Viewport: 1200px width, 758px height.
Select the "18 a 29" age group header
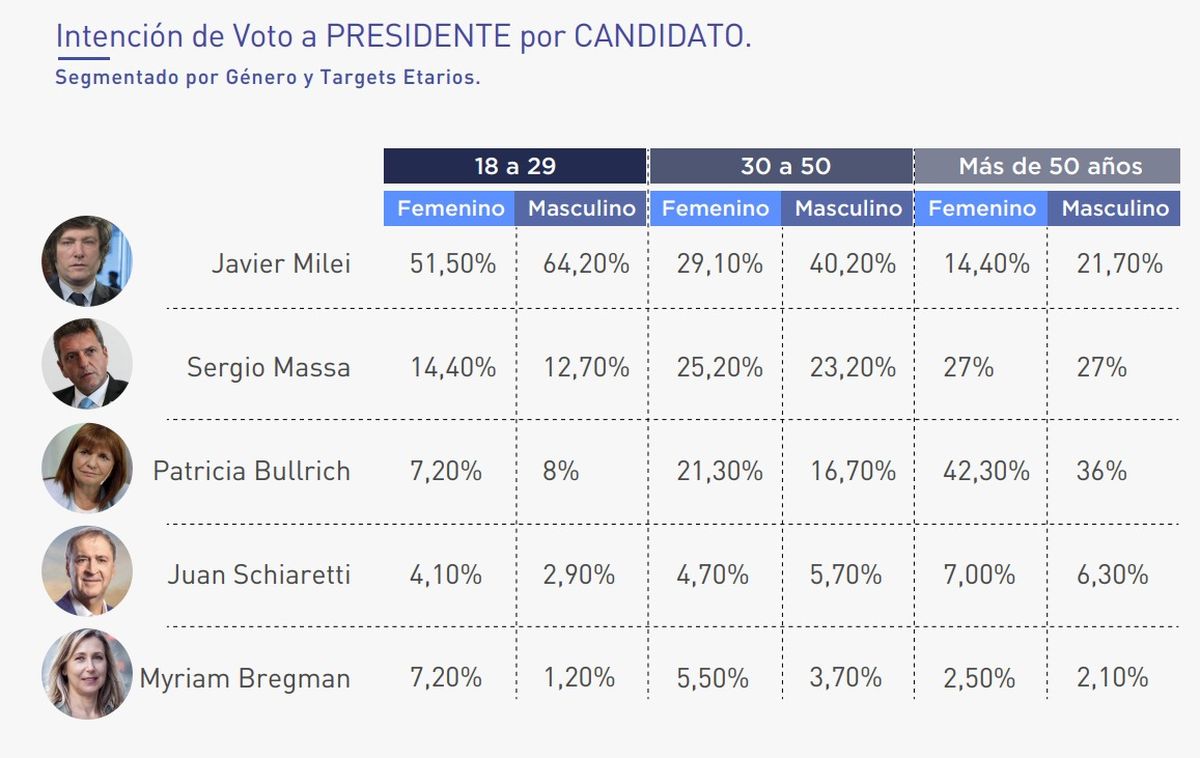click(514, 166)
